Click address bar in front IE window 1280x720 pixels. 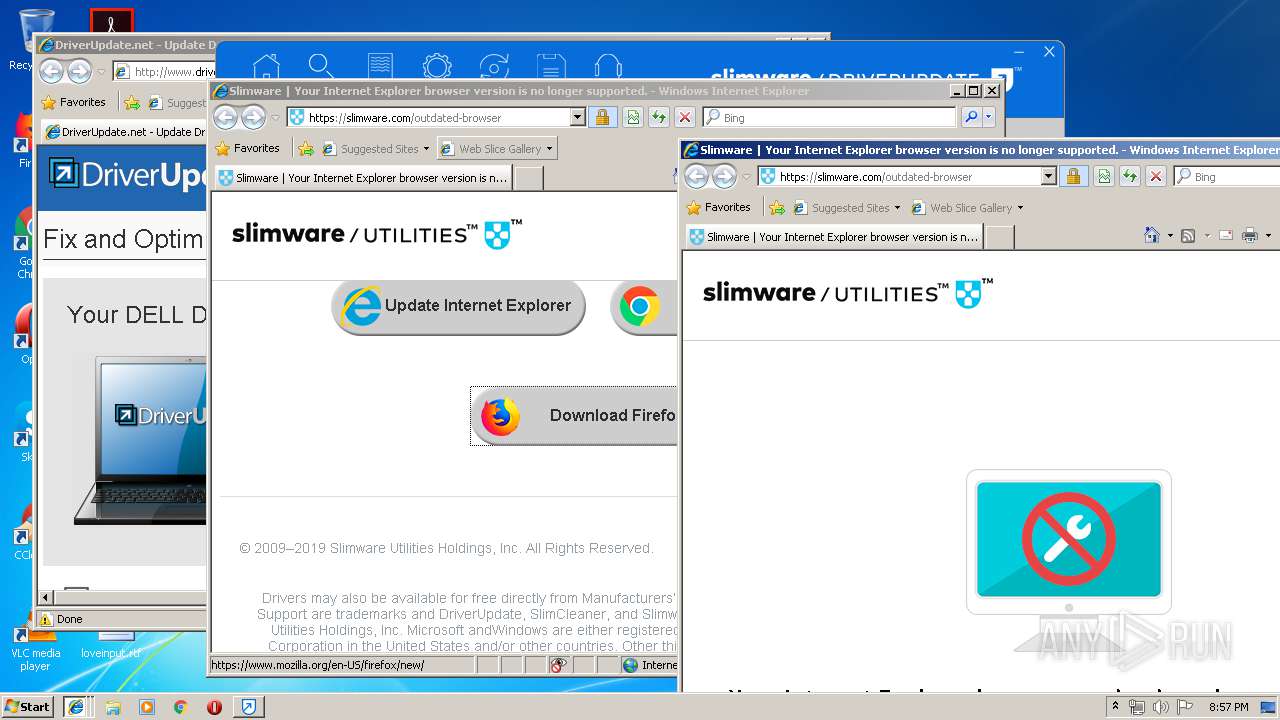(898, 176)
